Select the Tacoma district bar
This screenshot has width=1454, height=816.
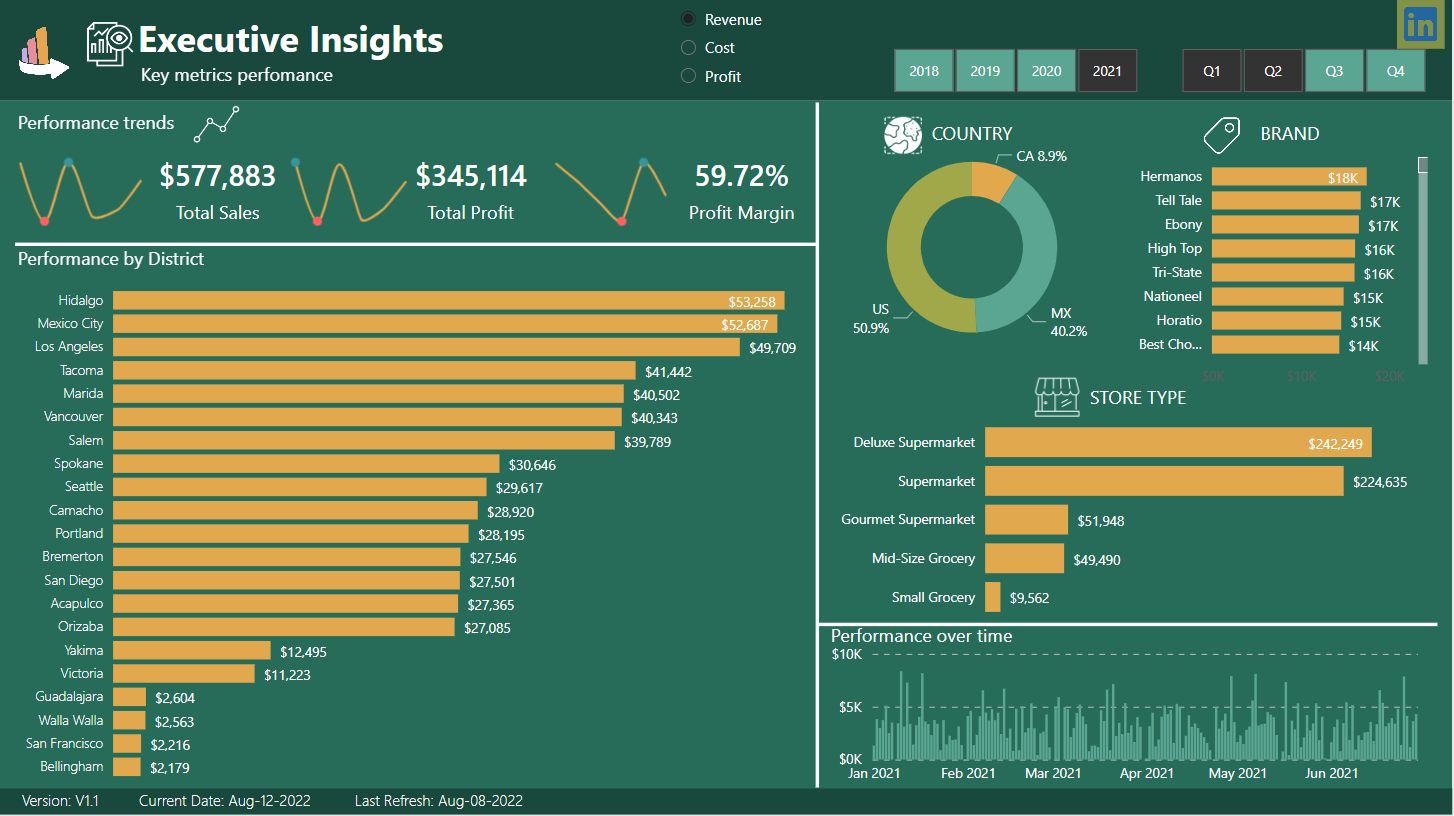pyautogui.click(x=374, y=370)
